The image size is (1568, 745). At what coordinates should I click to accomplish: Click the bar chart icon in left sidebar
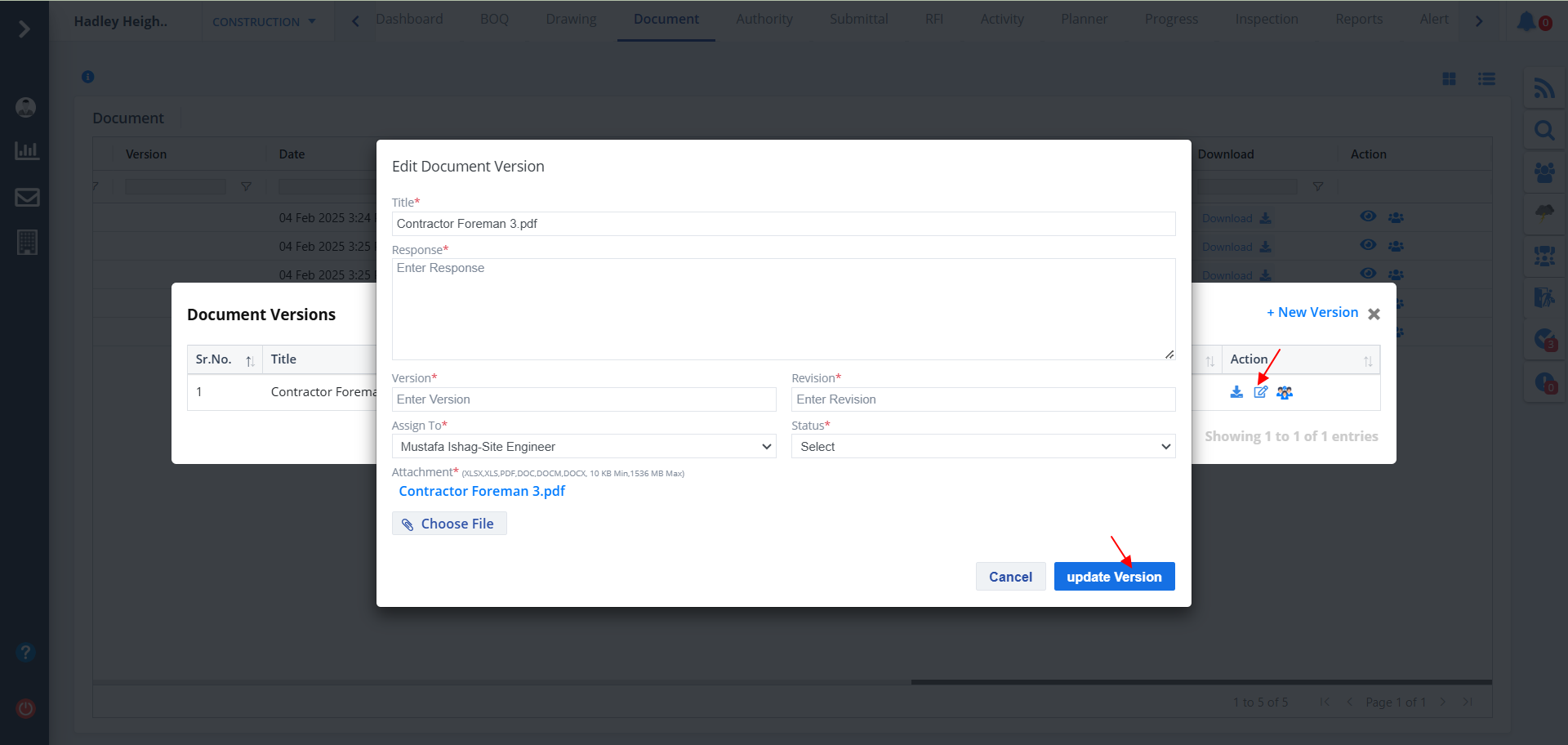coord(27,151)
